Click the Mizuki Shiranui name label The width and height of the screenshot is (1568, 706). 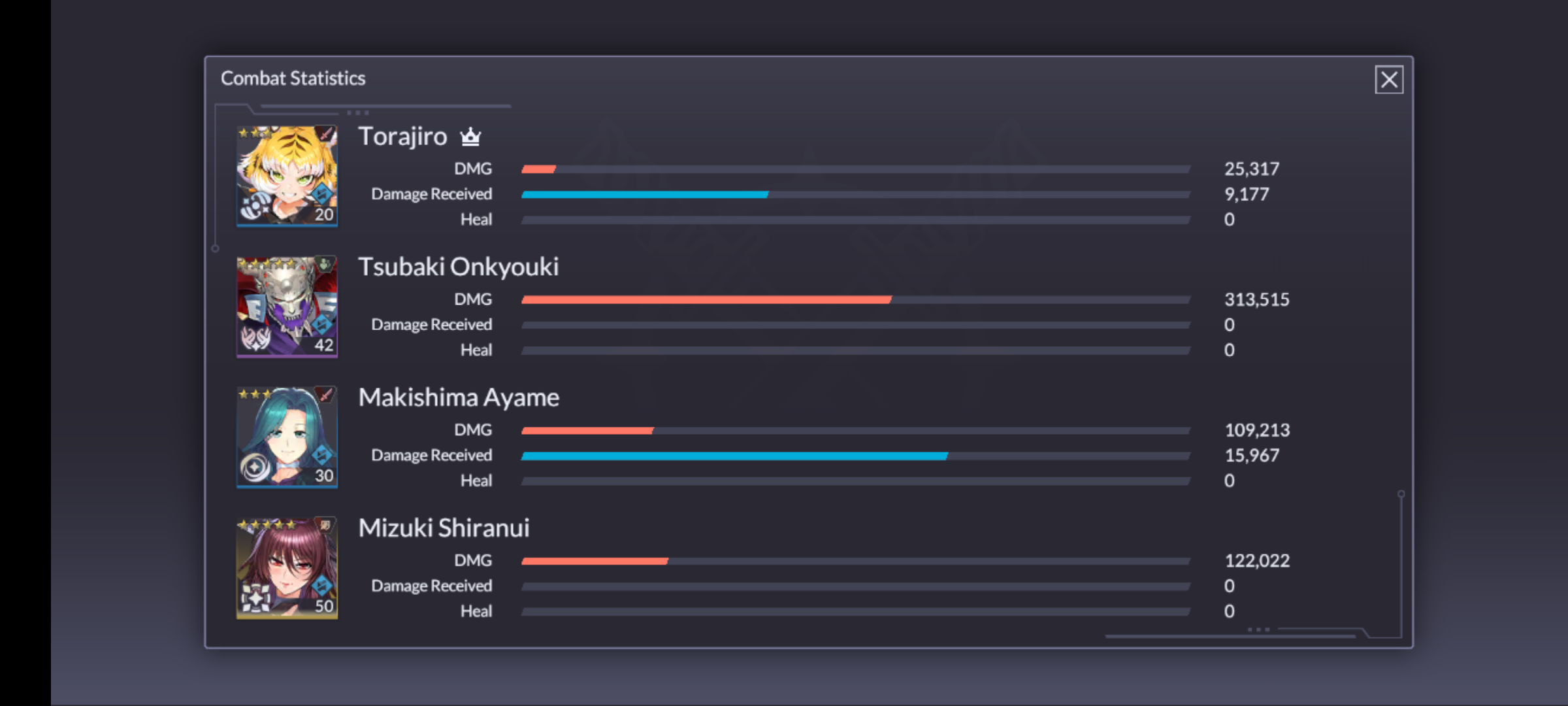tap(444, 528)
